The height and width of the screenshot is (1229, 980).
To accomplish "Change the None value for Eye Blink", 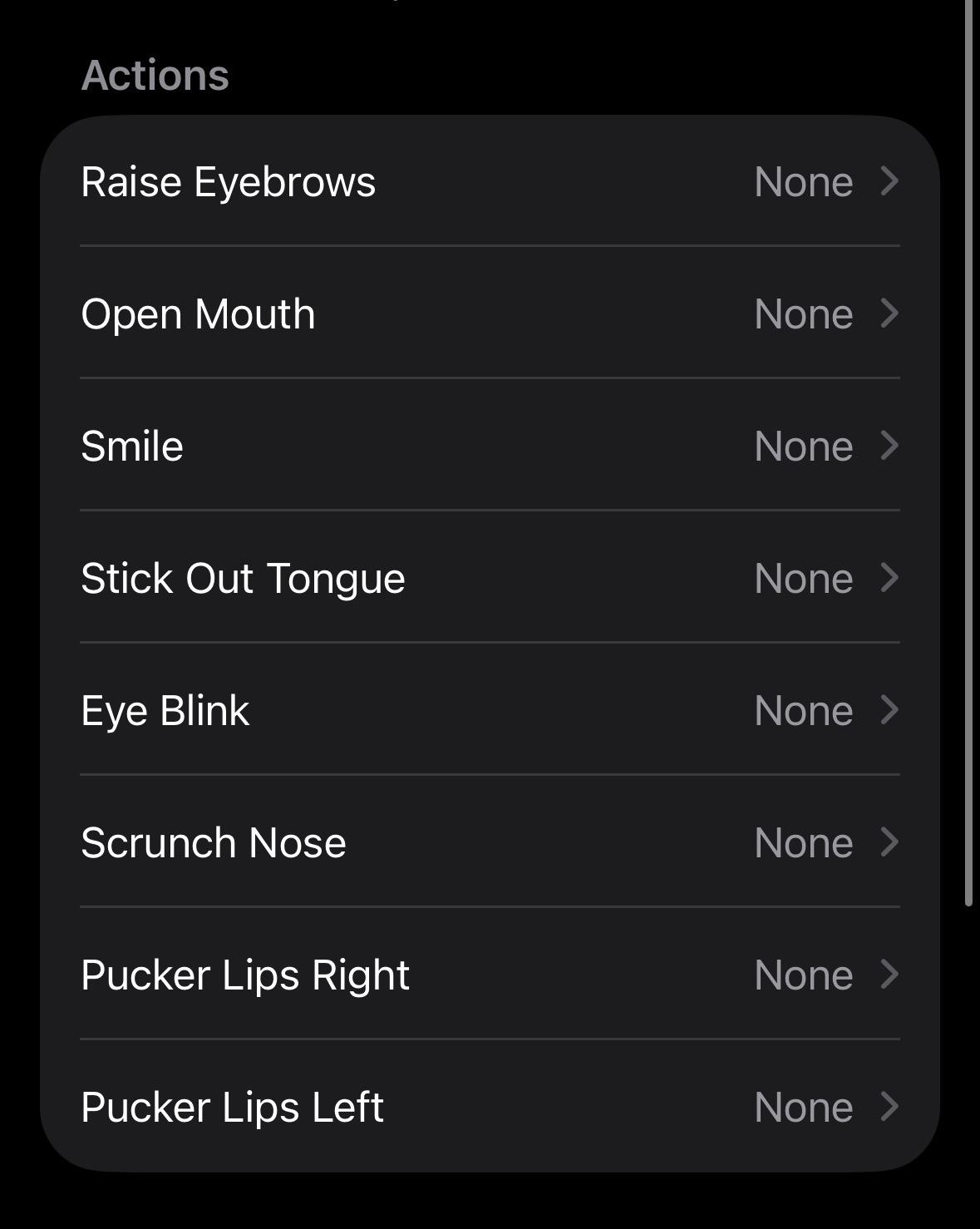I will (x=803, y=710).
